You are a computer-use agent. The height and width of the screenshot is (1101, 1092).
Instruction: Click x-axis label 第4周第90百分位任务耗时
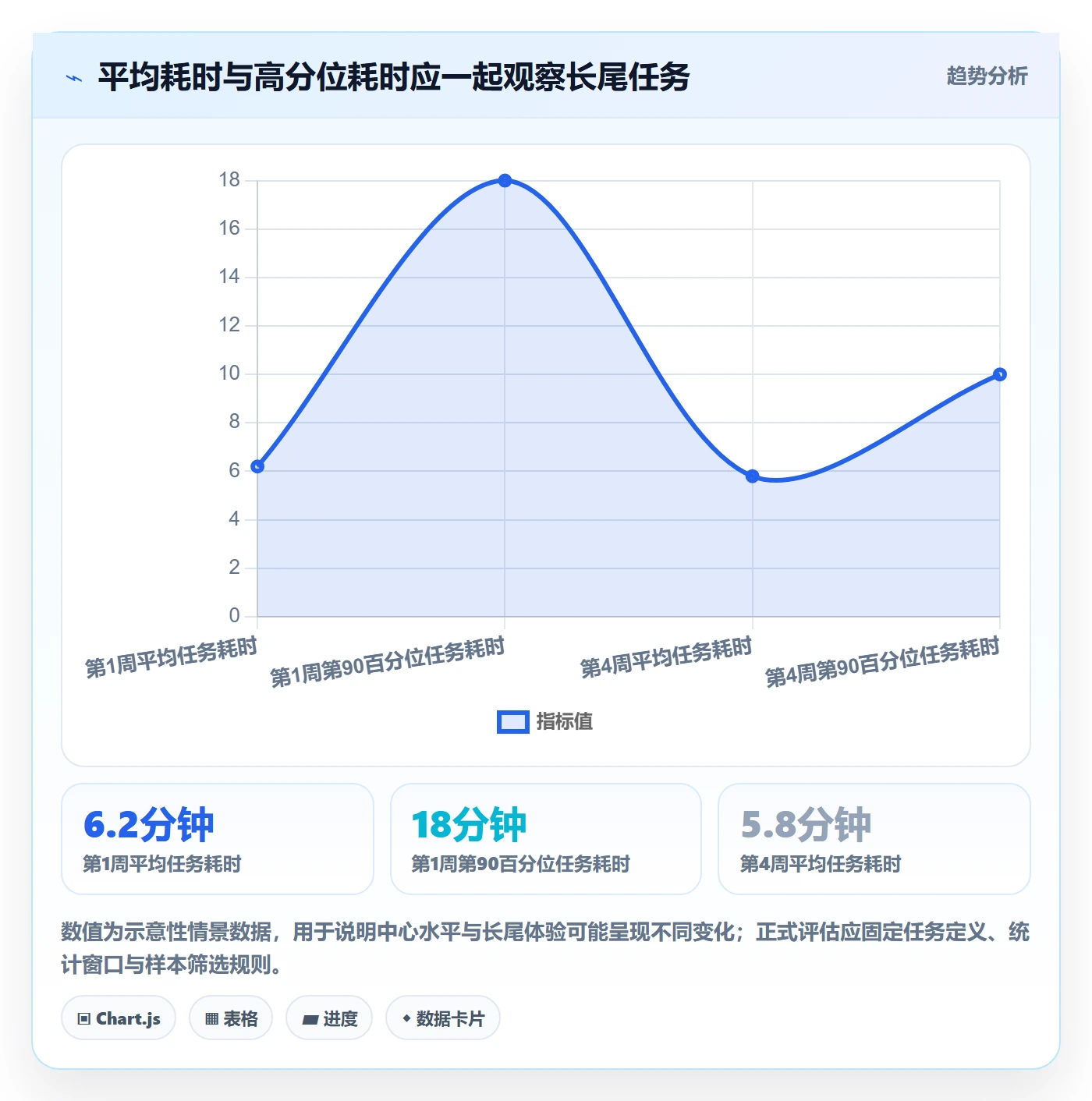point(882,662)
